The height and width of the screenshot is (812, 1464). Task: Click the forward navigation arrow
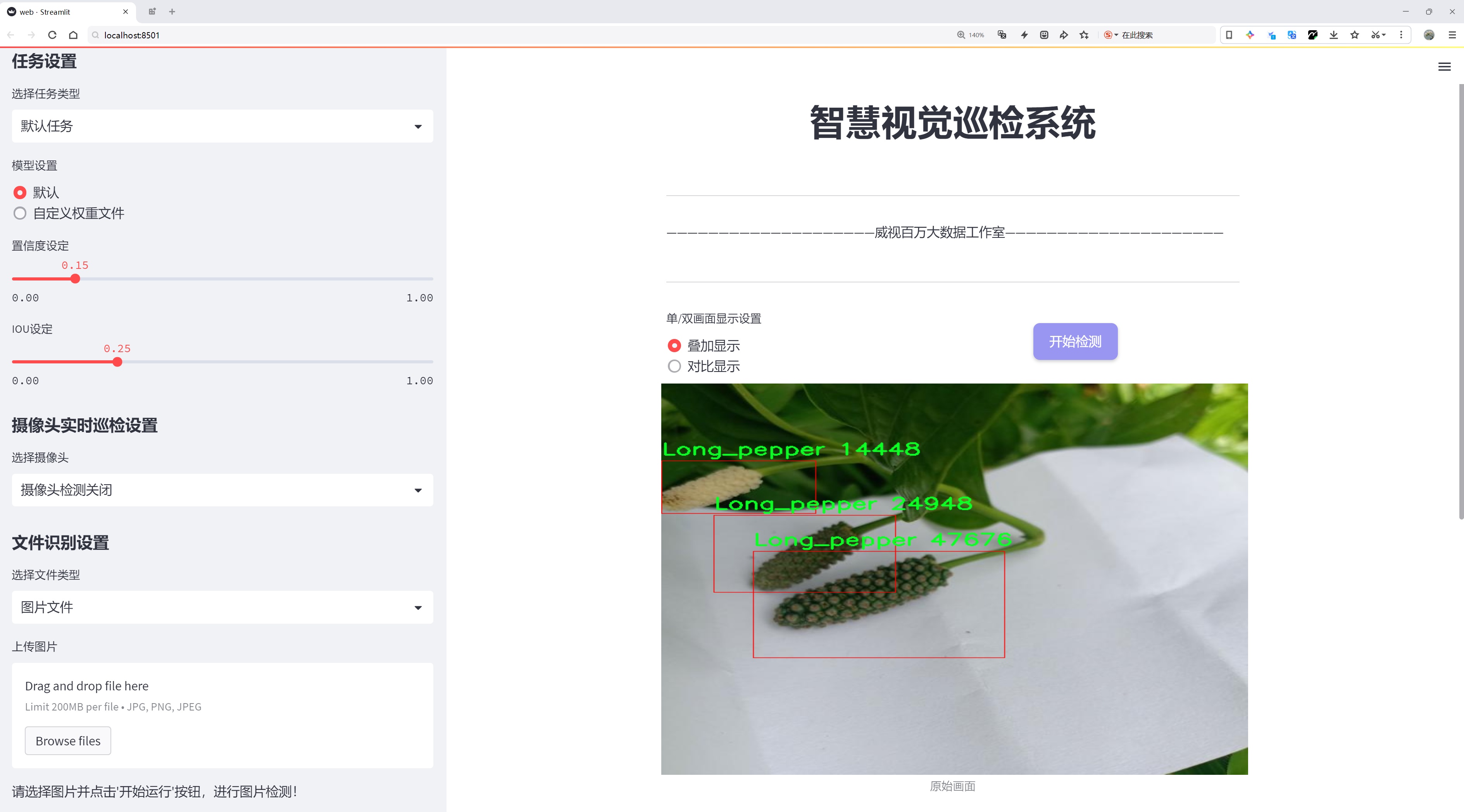click(31, 34)
